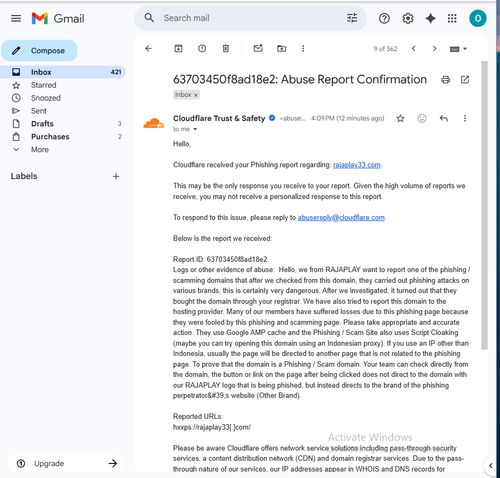Report this email as spam
500x478 pixels.
coord(202,49)
